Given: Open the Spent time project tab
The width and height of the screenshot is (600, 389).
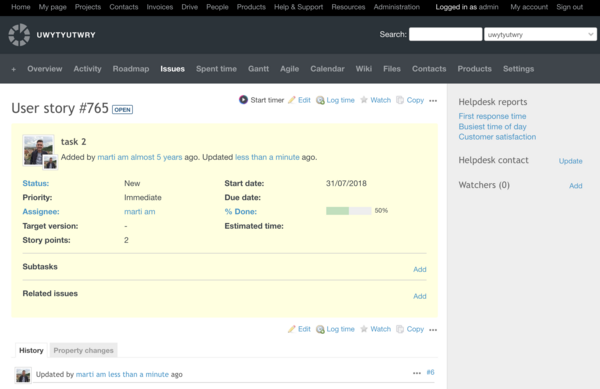Looking at the screenshot, I should tap(216, 69).
